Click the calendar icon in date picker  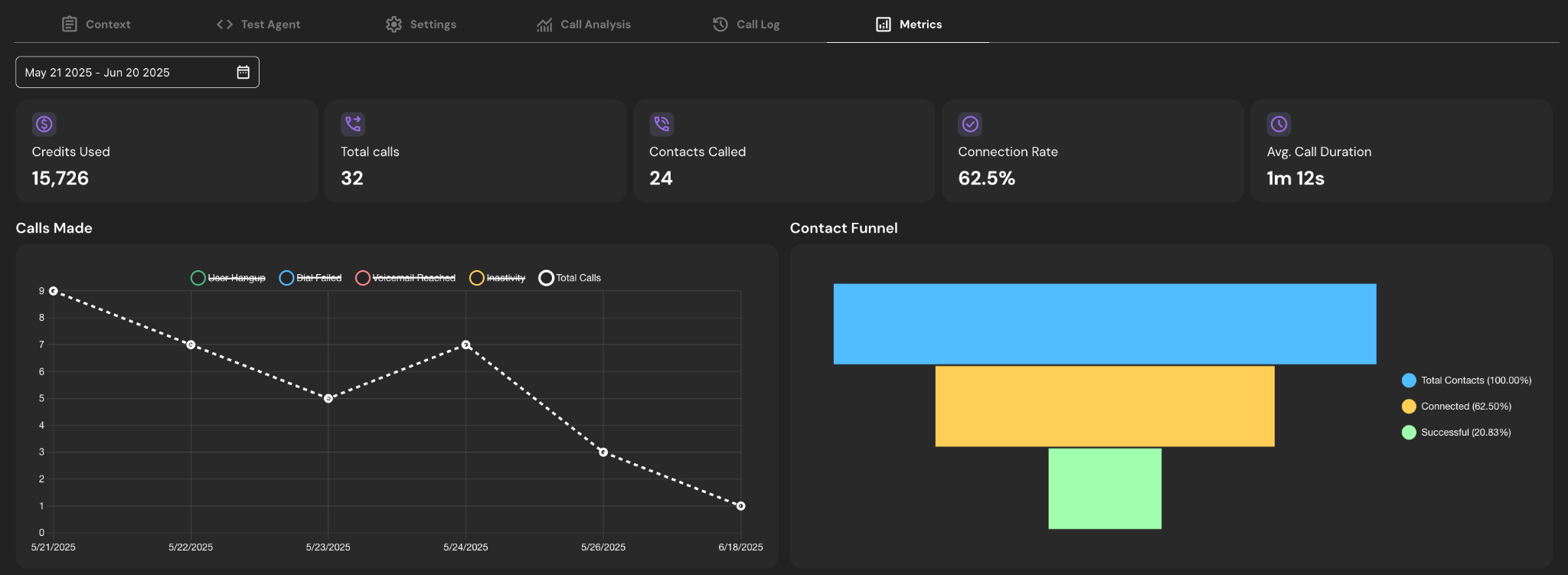[x=243, y=72]
